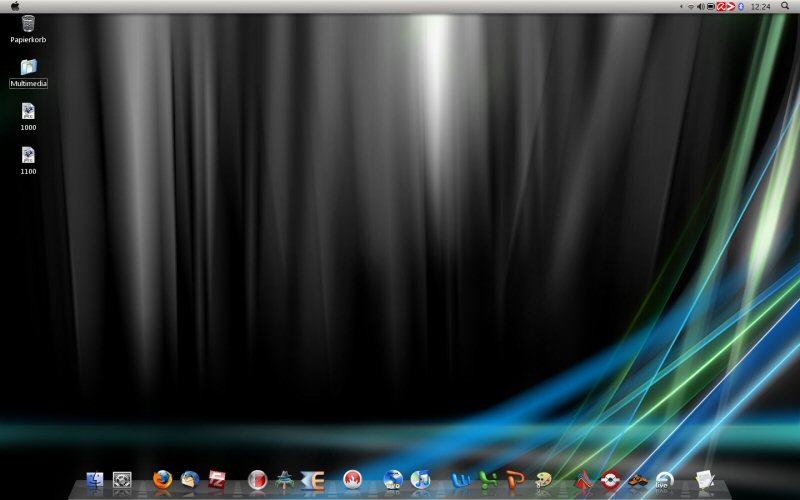Open the Multimedia folder on desktop
The width and height of the screenshot is (800, 500).
28,68
